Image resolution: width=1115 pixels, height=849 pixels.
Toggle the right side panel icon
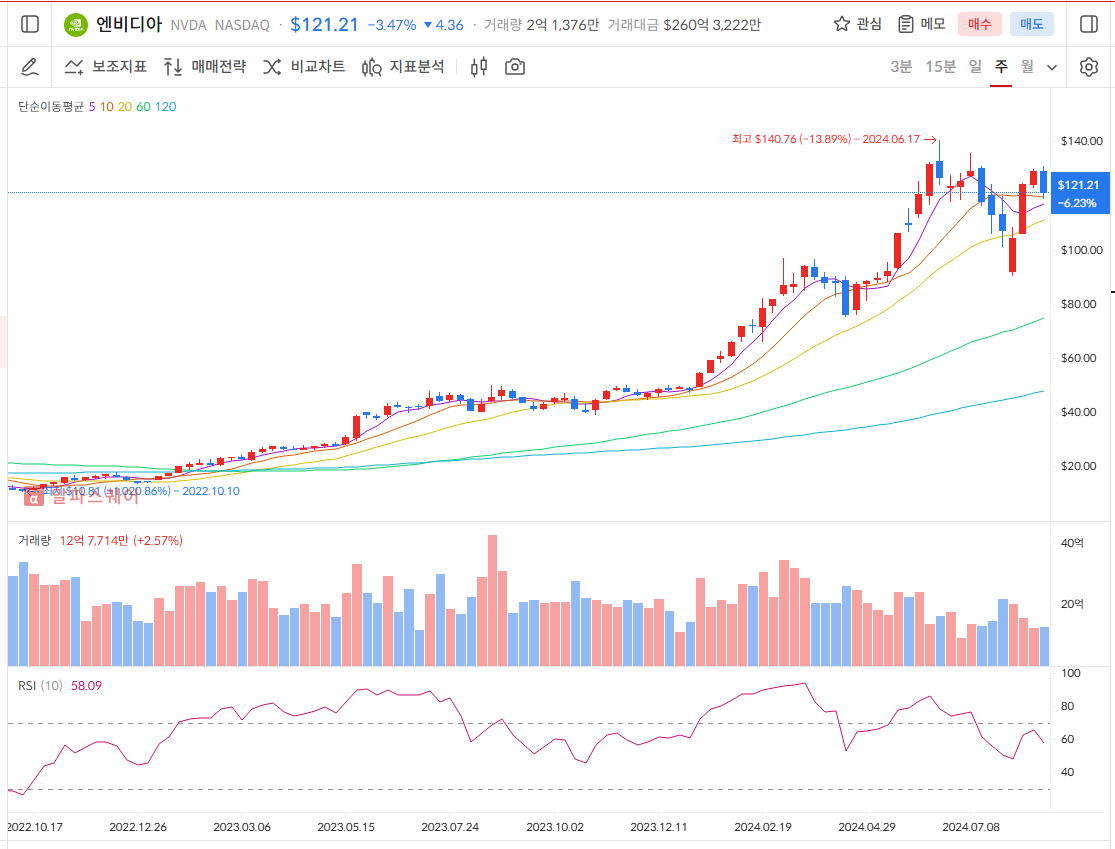click(x=1089, y=24)
